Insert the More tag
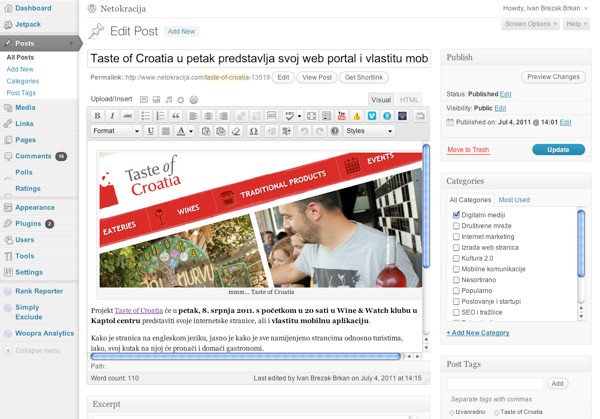 tap(271, 116)
